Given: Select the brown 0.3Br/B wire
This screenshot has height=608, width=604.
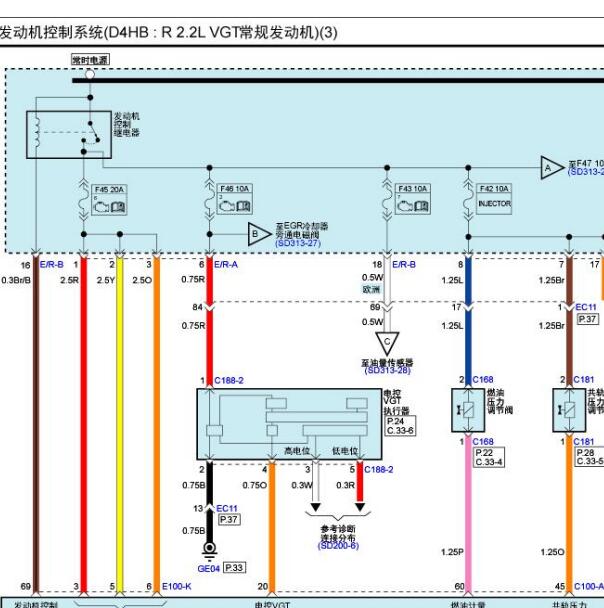Looking at the screenshot, I should coord(36,425).
